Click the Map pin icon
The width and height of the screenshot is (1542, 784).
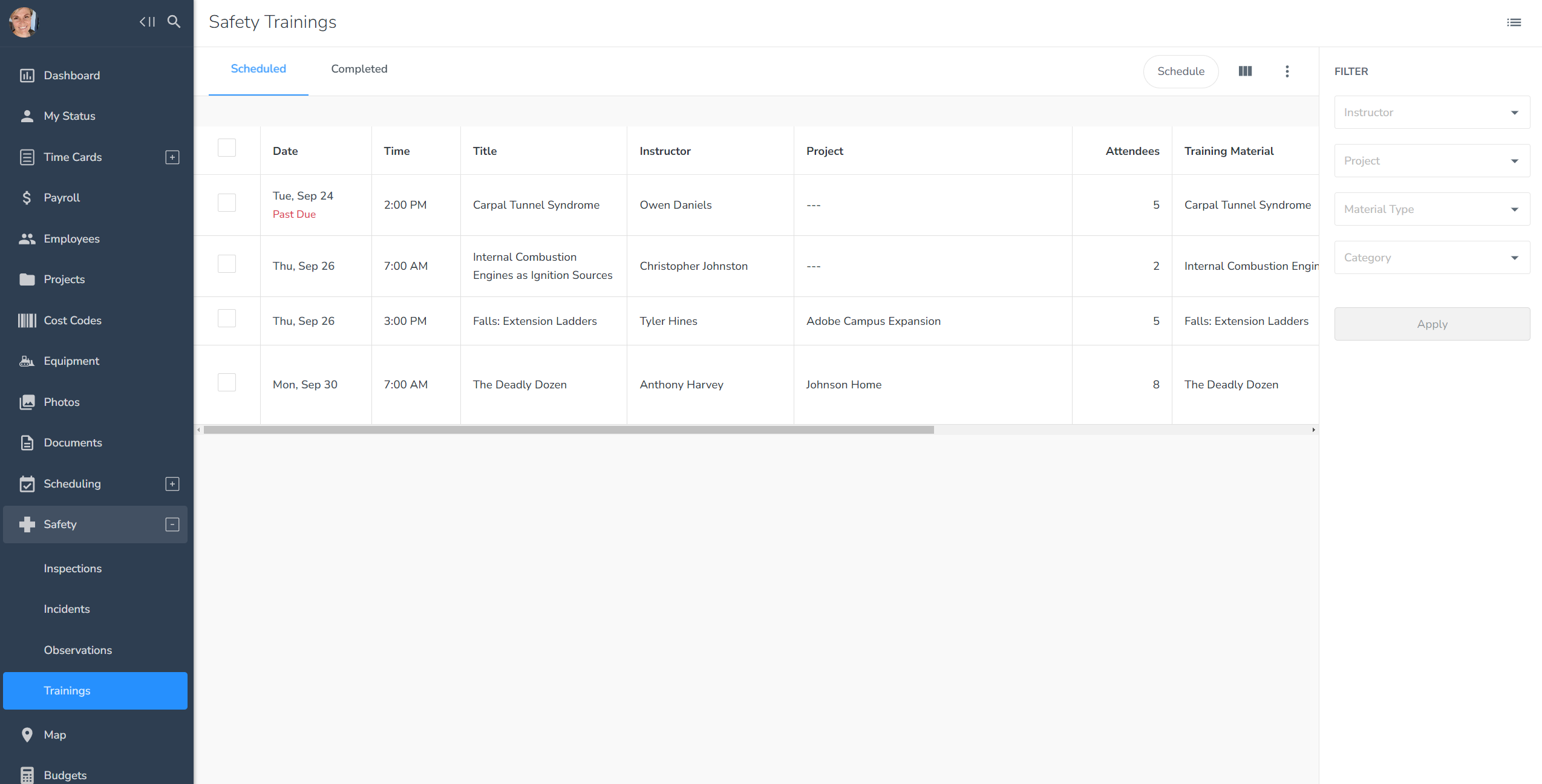27,735
